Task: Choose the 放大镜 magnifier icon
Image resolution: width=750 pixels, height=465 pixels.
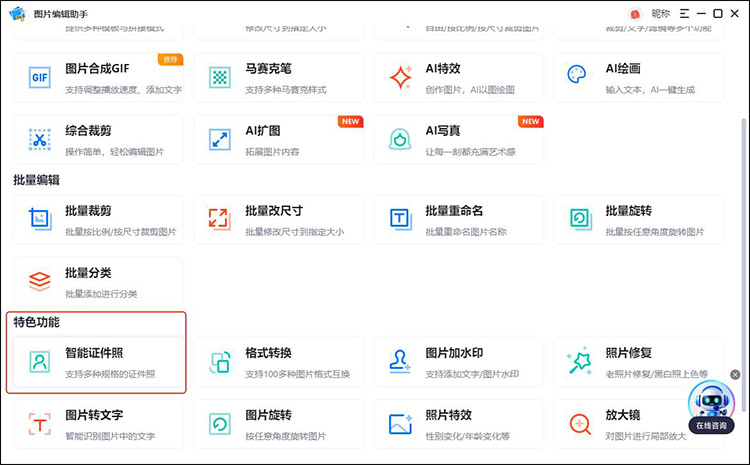Action: click(x=580, y=424)
